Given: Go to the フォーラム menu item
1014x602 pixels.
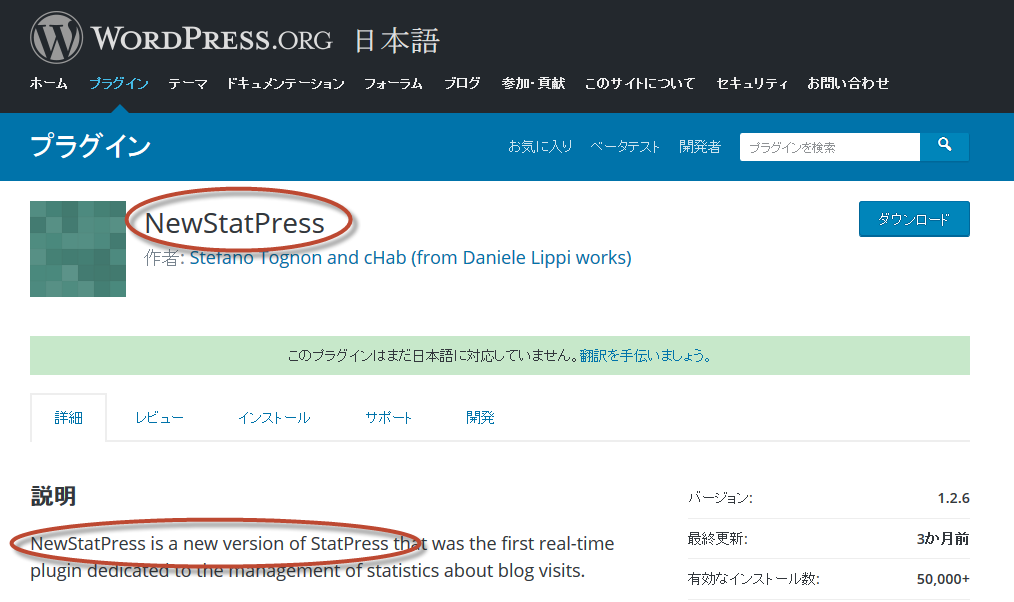Looking at the screenshot, I should [393, 83].
